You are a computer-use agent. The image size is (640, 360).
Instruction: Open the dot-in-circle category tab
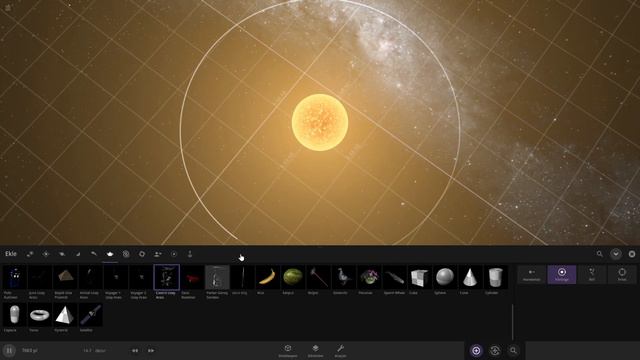click(174, 254)
